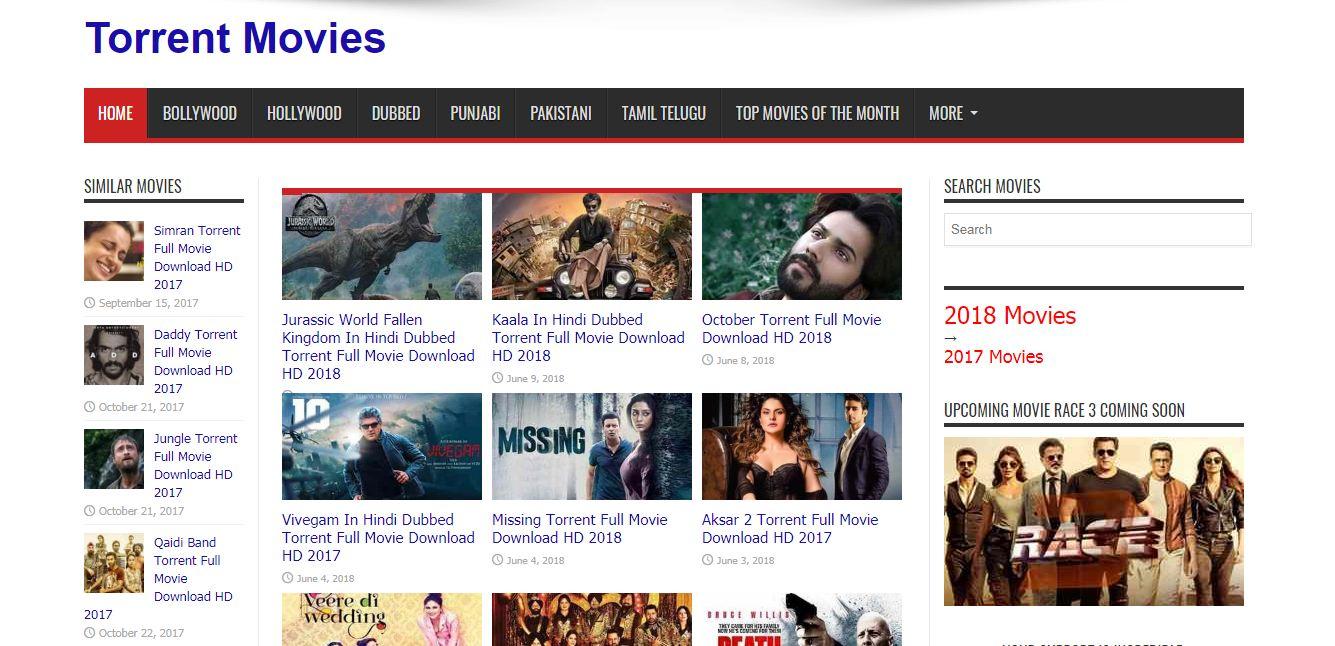Open the multi-star cast movie thumbnail in bottom row
1335x646 pixels.
click(592, 619)
